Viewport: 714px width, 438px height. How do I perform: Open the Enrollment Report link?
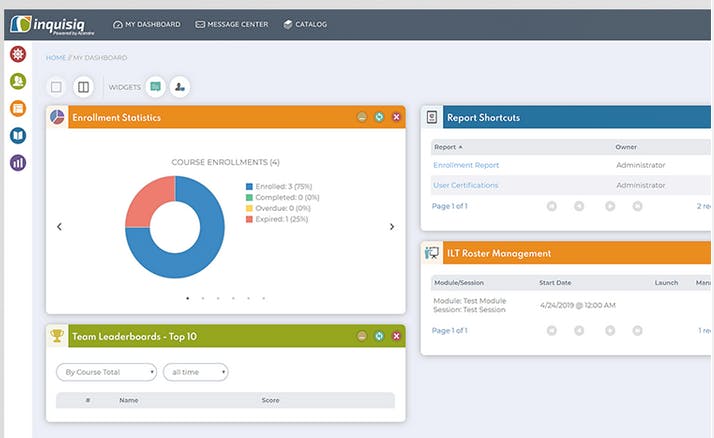tap(466, 165)
